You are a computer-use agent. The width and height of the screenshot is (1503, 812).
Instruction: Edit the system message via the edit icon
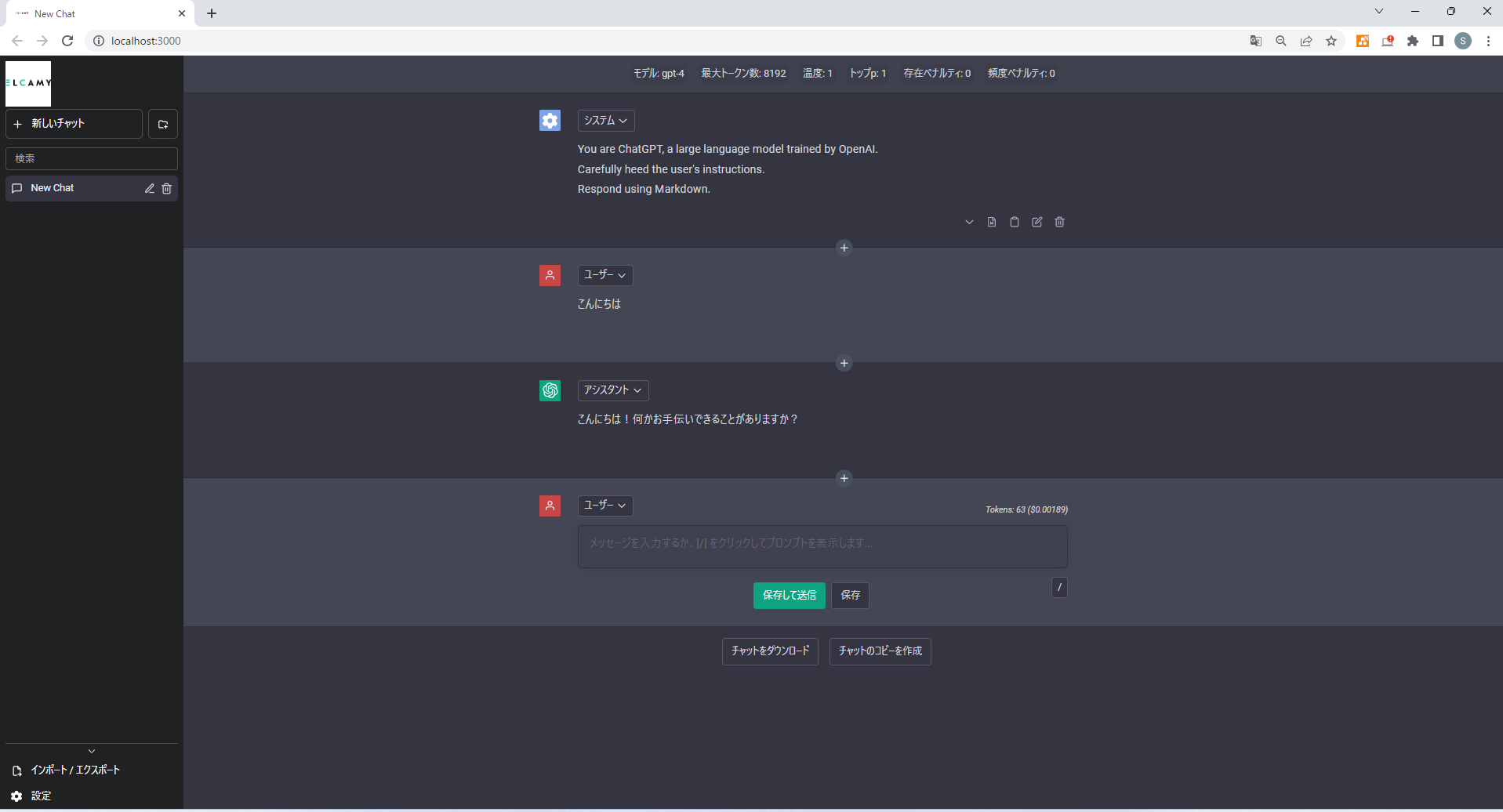tap(1036, 222)
